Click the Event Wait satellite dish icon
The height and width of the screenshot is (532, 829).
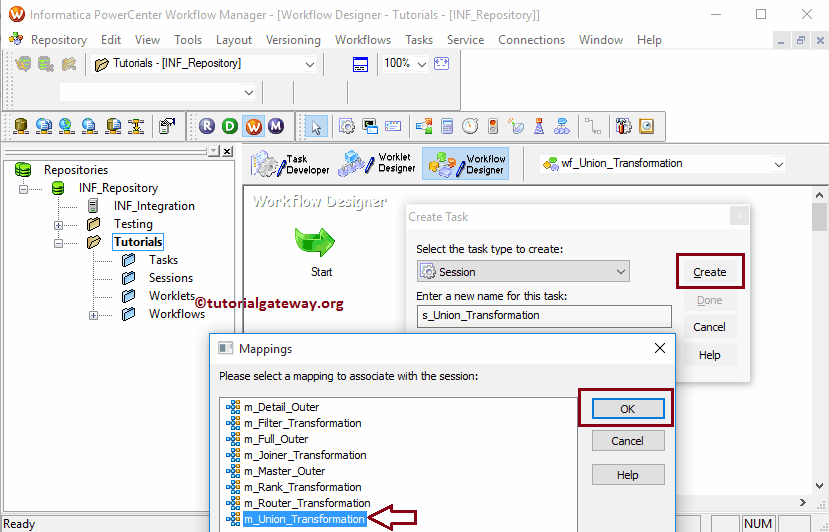click(516, 126)
